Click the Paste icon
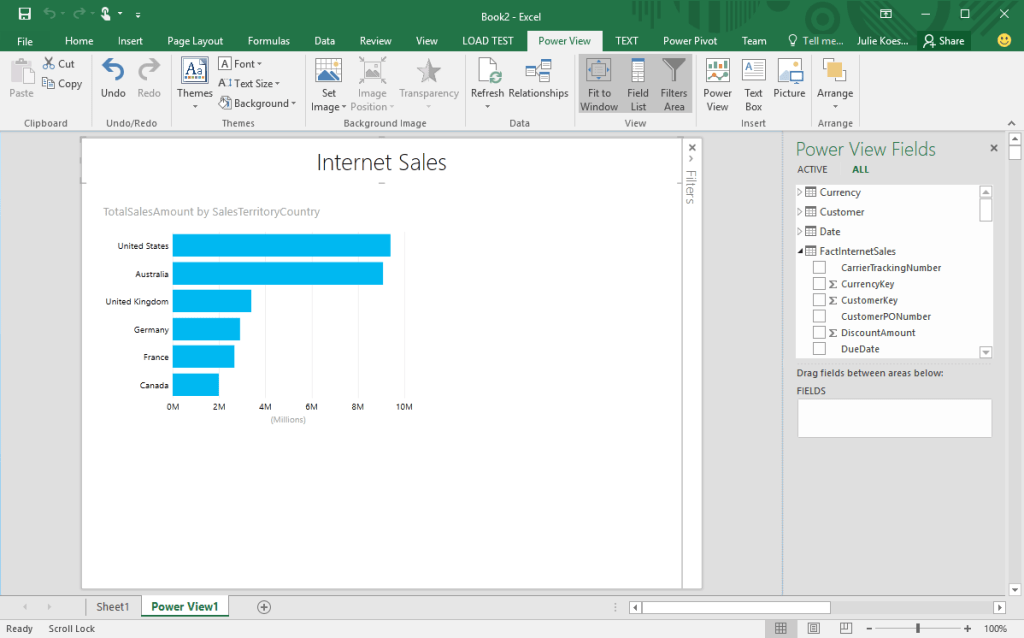 (x=22, y=72)
